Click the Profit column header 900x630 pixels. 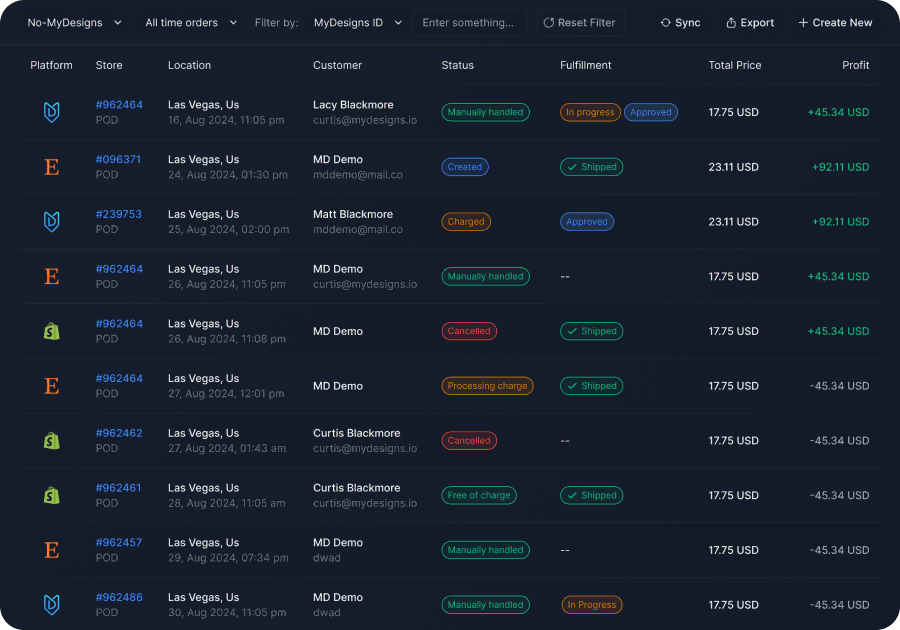point(855,65)
